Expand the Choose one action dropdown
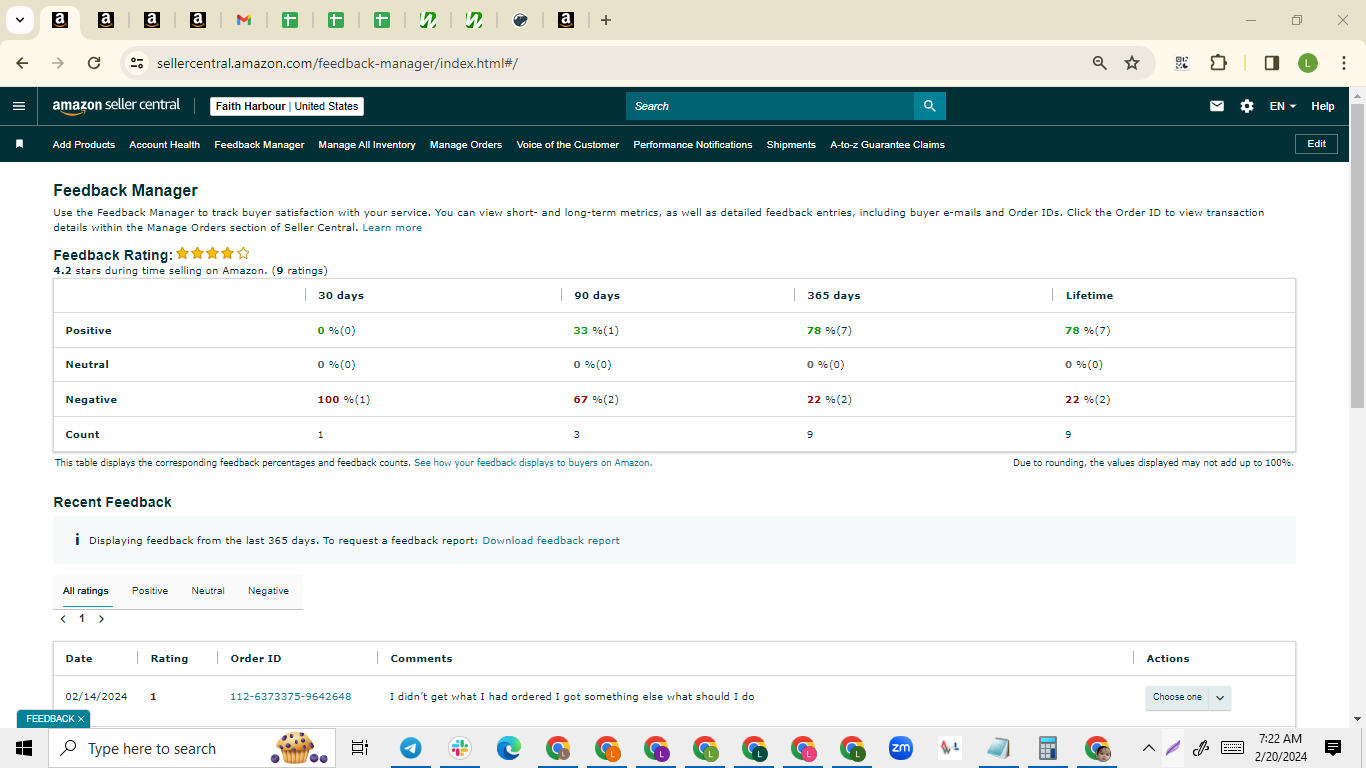The width and height of the screenshot is (1366, 768). 1188,697
